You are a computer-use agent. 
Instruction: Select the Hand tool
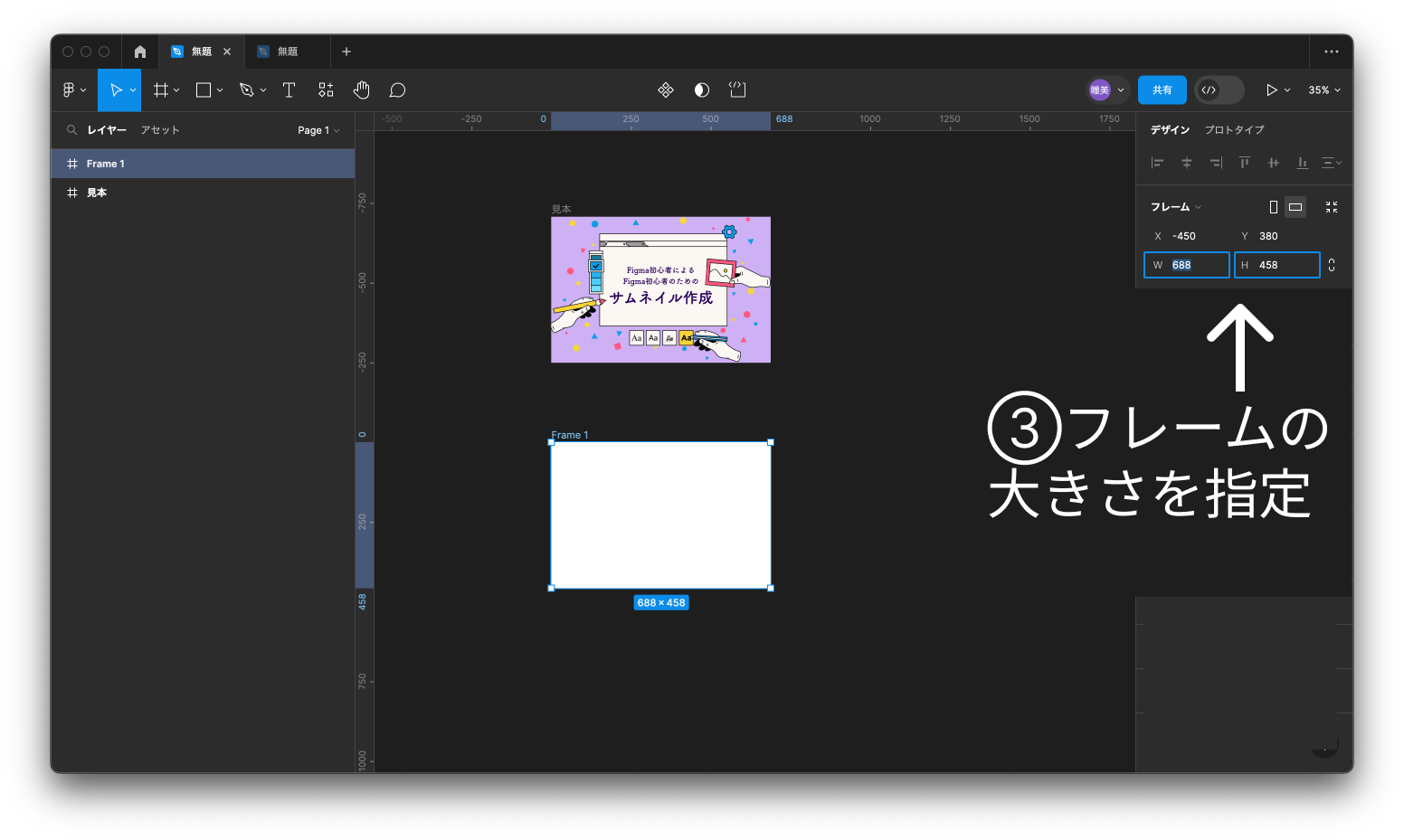pyautogui.click(x=361, y=90)
